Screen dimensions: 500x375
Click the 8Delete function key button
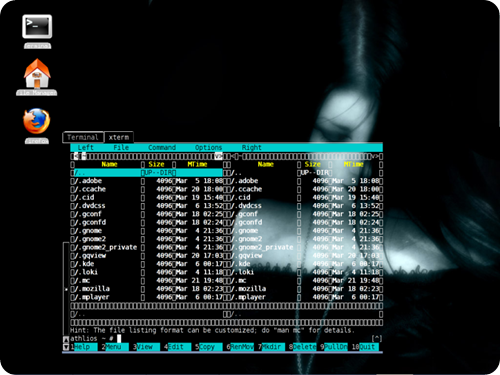[302, 347]
